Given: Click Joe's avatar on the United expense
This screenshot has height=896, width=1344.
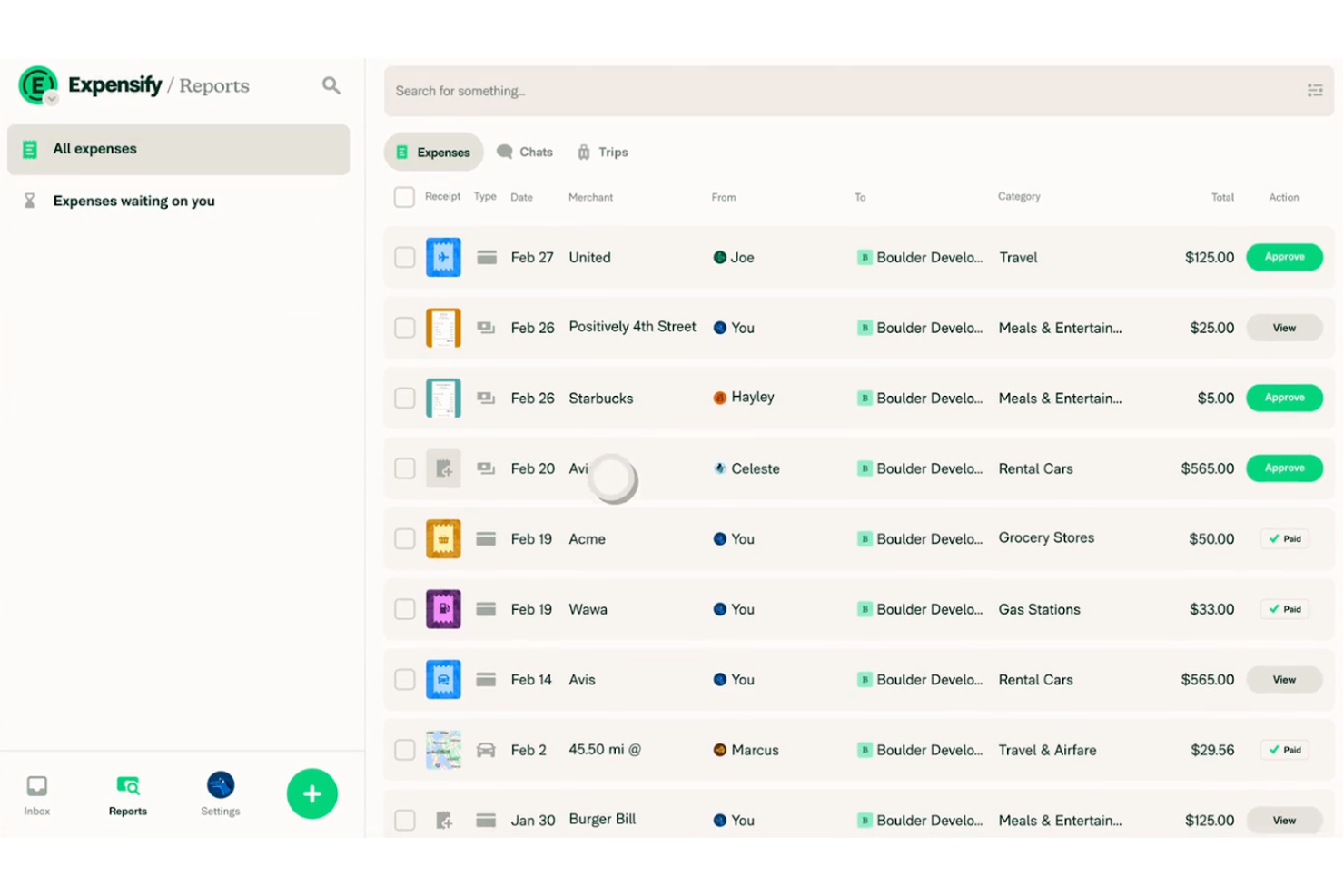Looking at the screenshot, I should 718,257.
